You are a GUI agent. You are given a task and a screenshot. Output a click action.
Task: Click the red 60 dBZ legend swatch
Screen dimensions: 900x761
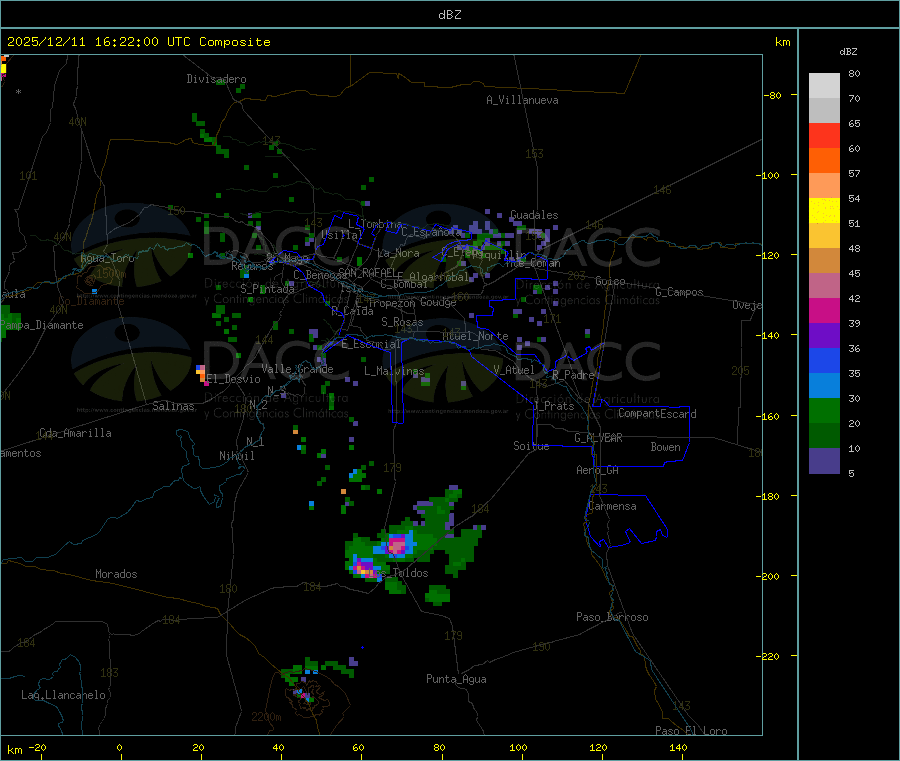pyautogui.click(x=824, y=135)
